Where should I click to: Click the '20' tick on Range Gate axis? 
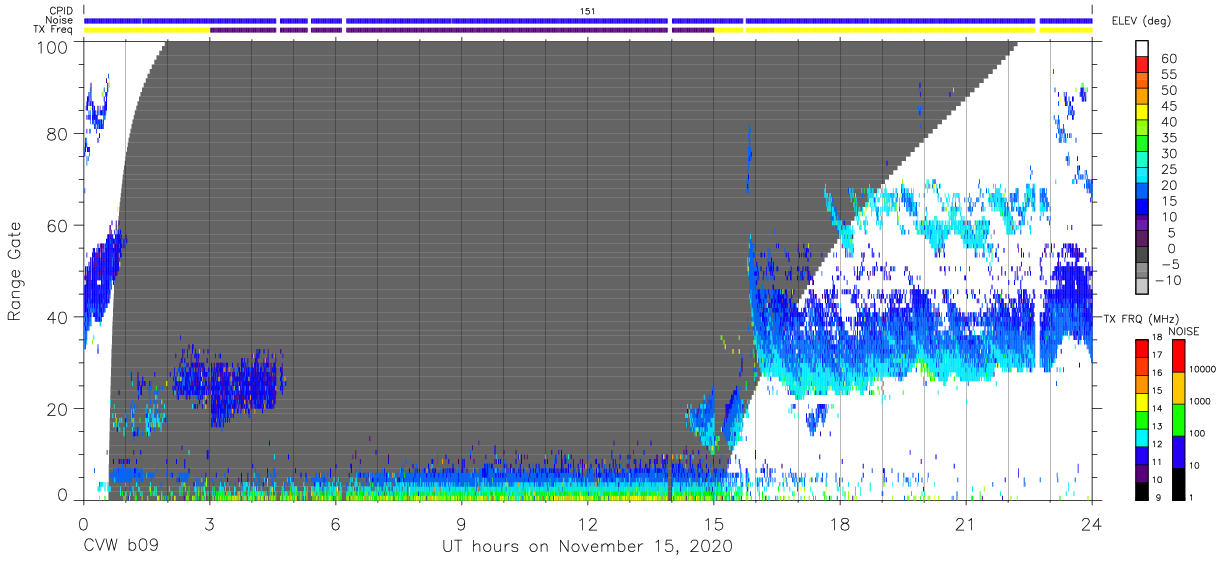tap(58, 409)
